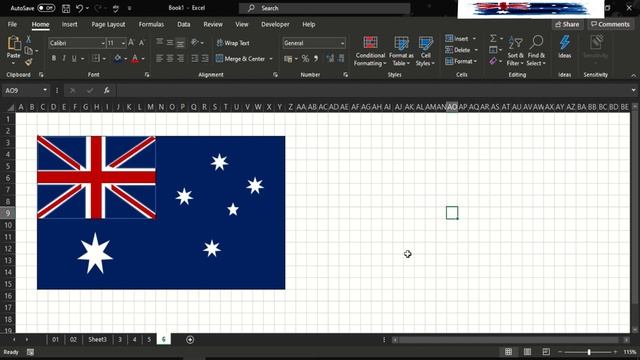
Task: Switch to Normal view icon
Action: click(x=509, y=351)
